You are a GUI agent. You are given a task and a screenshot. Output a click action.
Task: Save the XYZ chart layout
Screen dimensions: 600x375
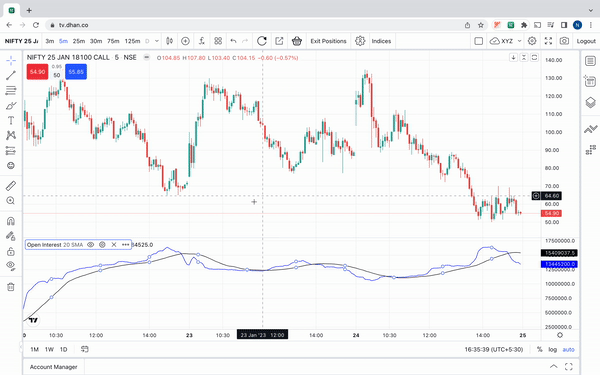point(501,41)
